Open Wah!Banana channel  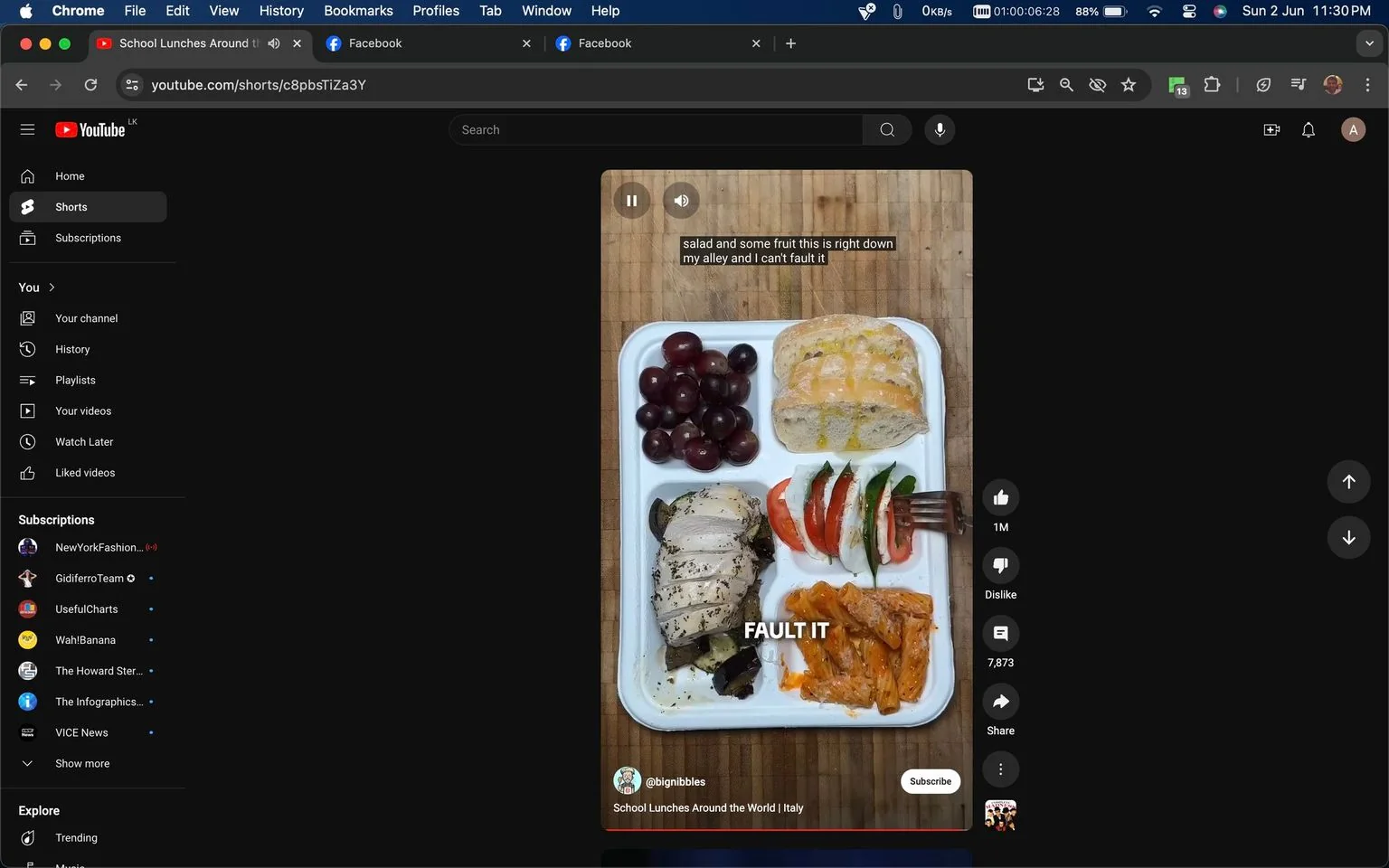coord(88,639)
